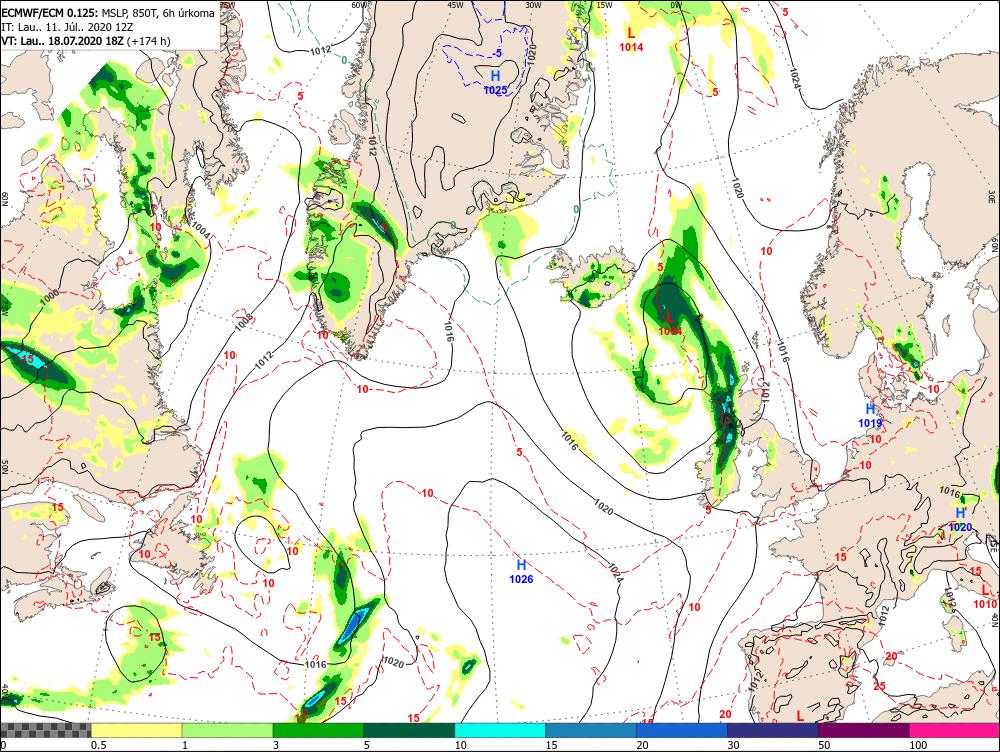Viewport: 1000px width, 752px height.
Task: Click the 'H 1025' high over Greenland
Action: 495,83
